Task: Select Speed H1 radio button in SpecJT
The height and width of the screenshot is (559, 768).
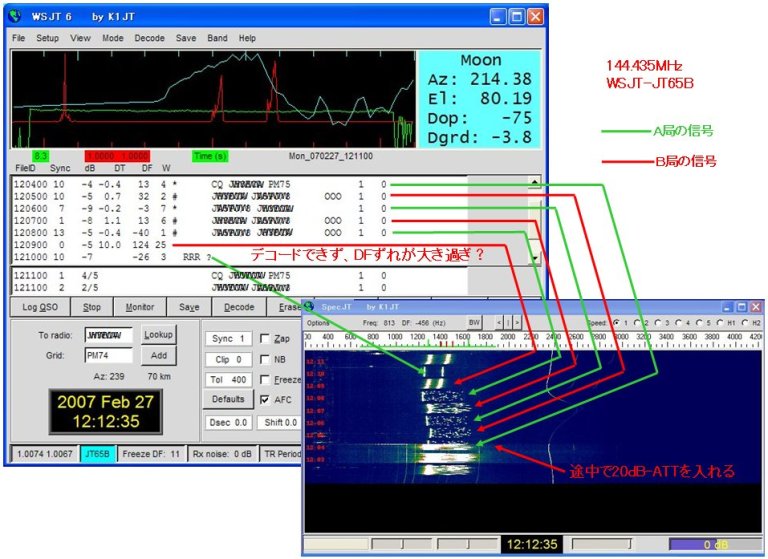Action: 720,323
